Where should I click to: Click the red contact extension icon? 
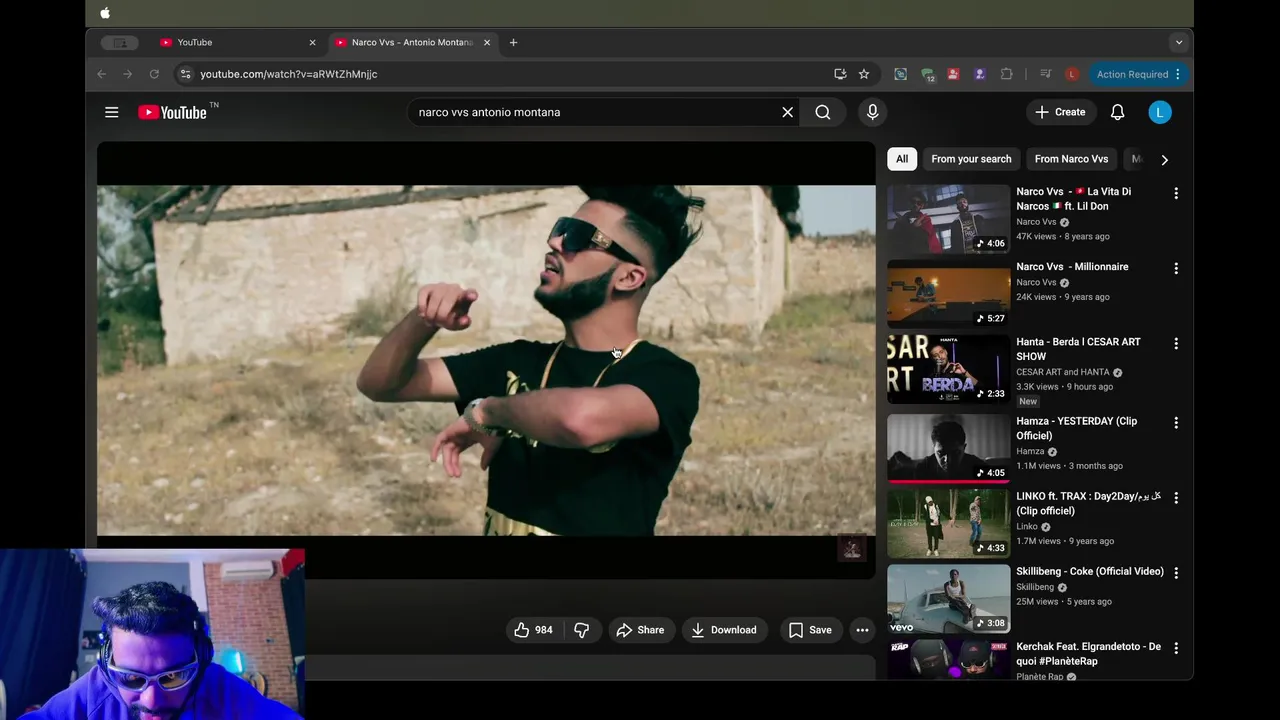pos(953,74)
